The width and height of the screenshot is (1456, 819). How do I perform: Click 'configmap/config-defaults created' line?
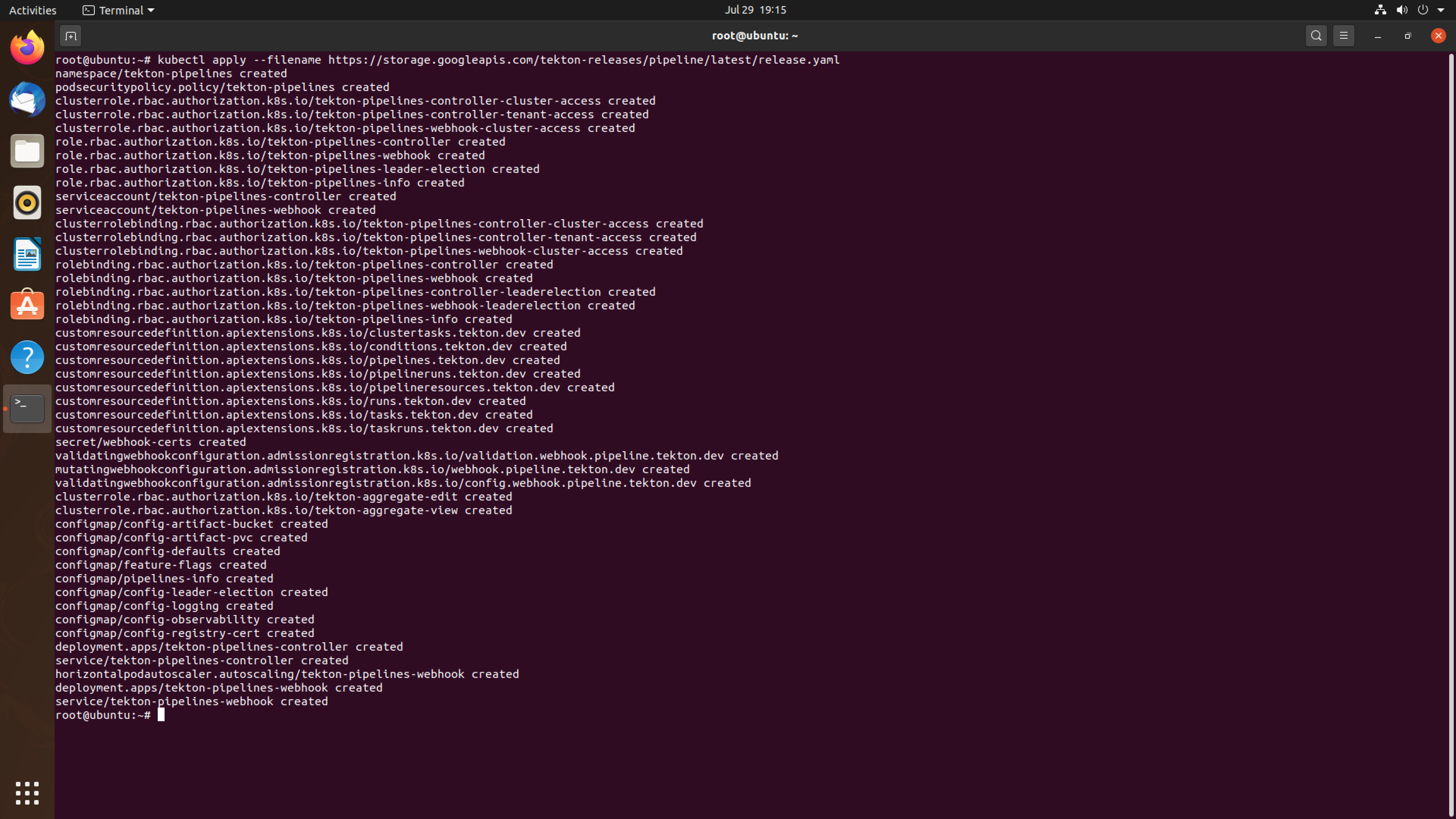167,551
